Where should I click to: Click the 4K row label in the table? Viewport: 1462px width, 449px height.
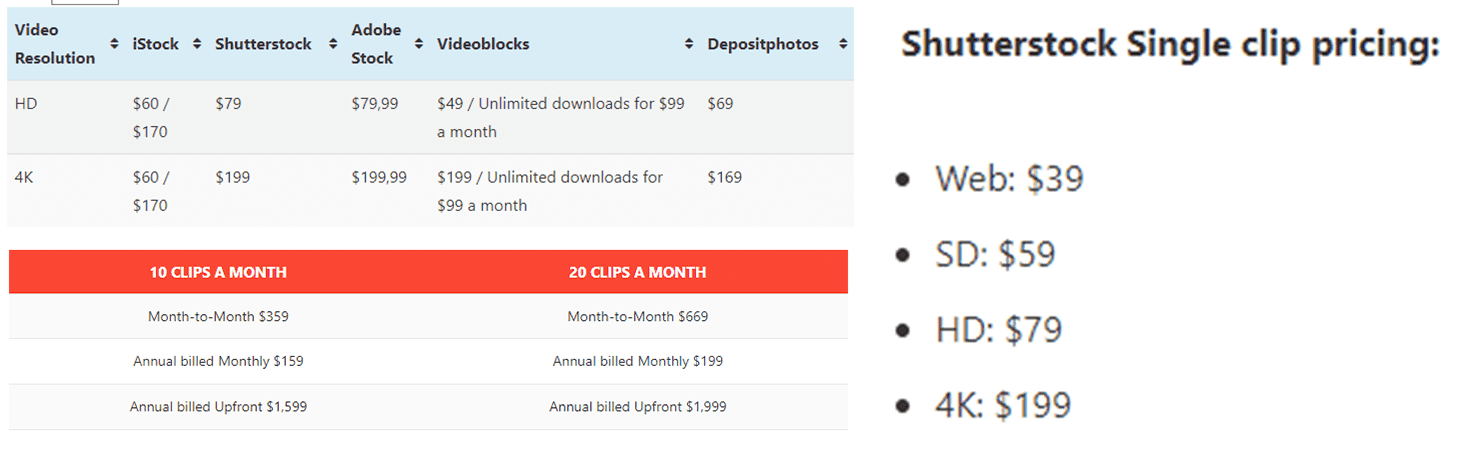point(26,178)
